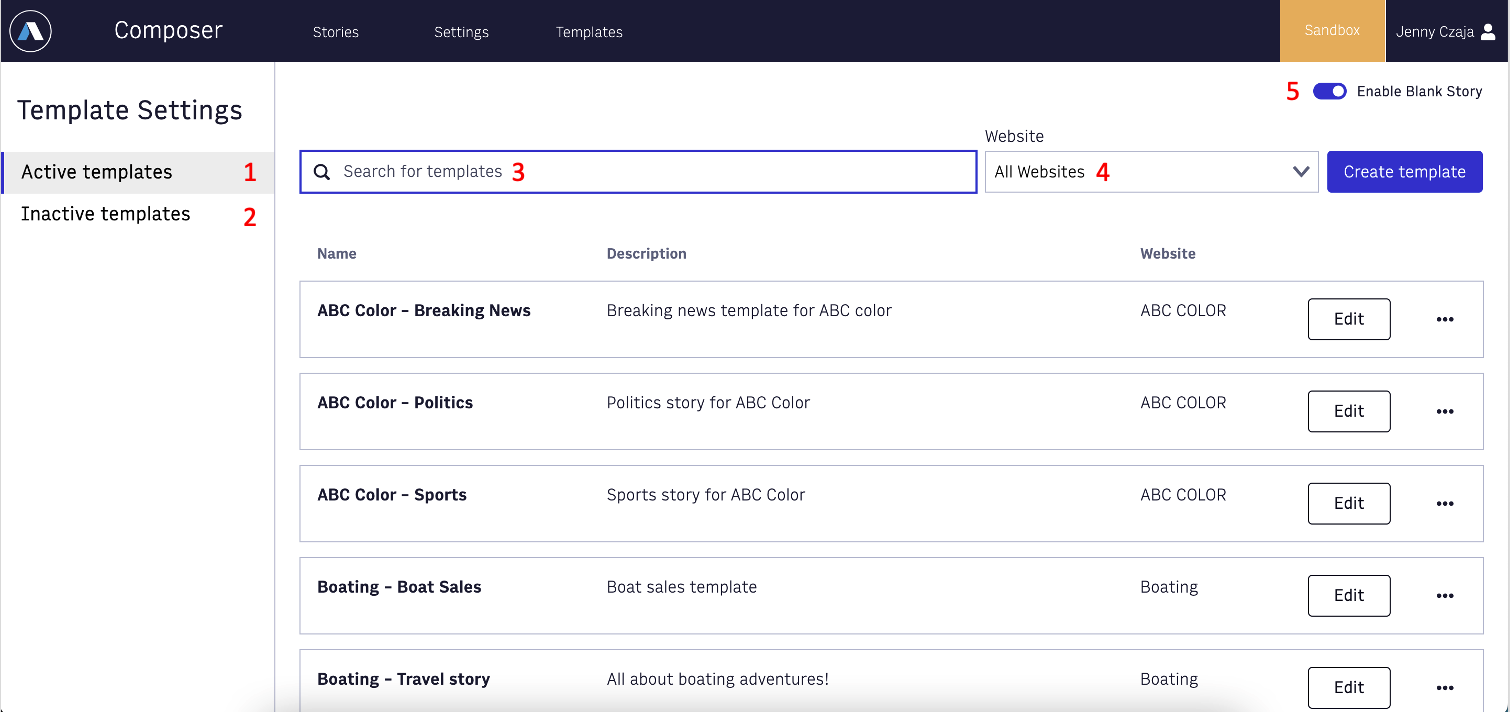
Task: Click the Name column header
Action: tap(337, 254)
